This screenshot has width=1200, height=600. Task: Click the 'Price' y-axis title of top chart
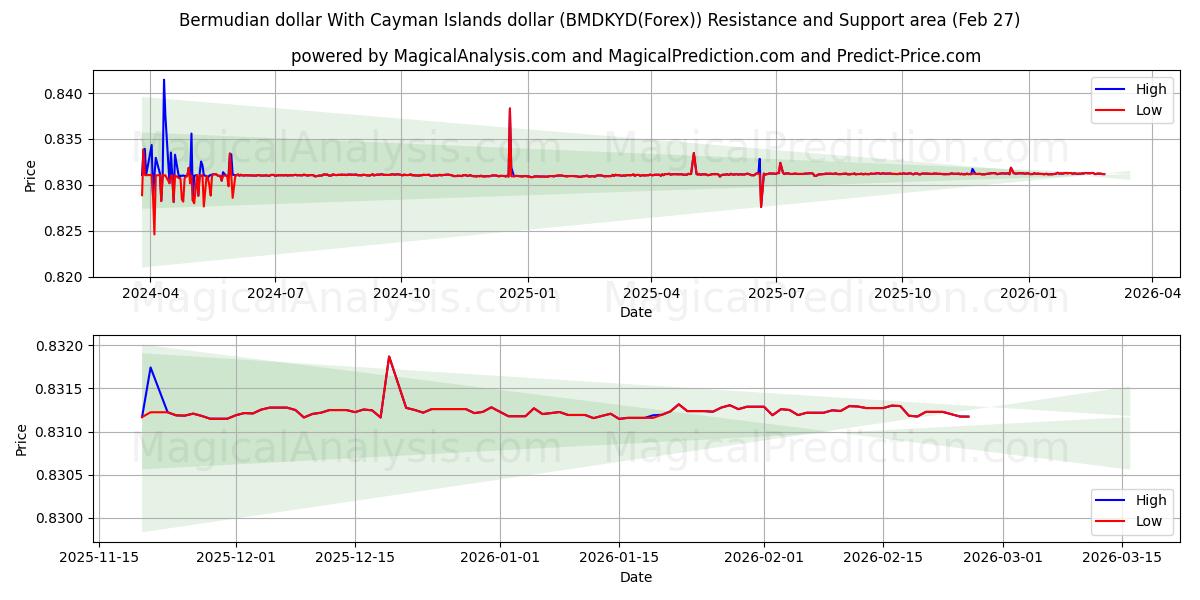[x=31, y=175]
